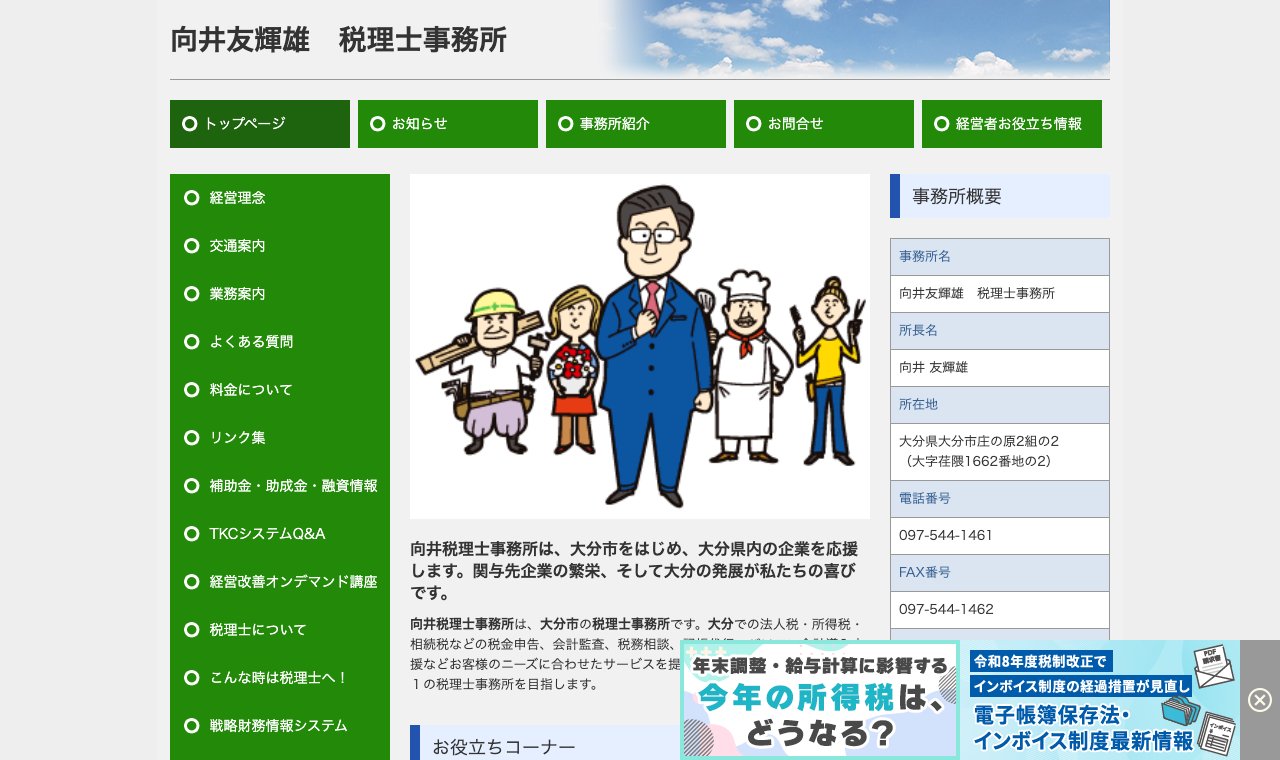Screen dimensions: 1280x760
Task: Go to お知らせ in the top menu
Action: click(448, 124)
